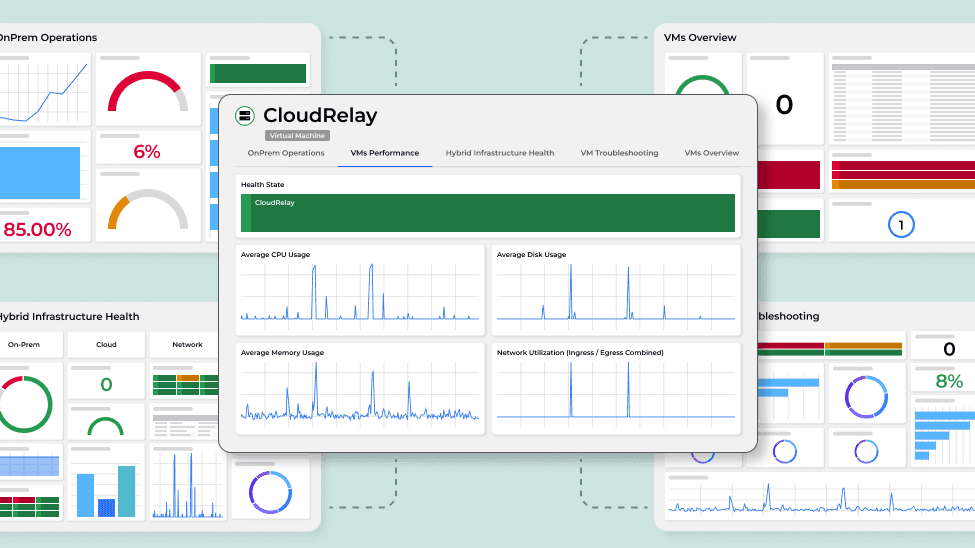The image size is (975, 548).
Task: Switch to the OnPrem Operations tab
Action: (x=286, y=153)
